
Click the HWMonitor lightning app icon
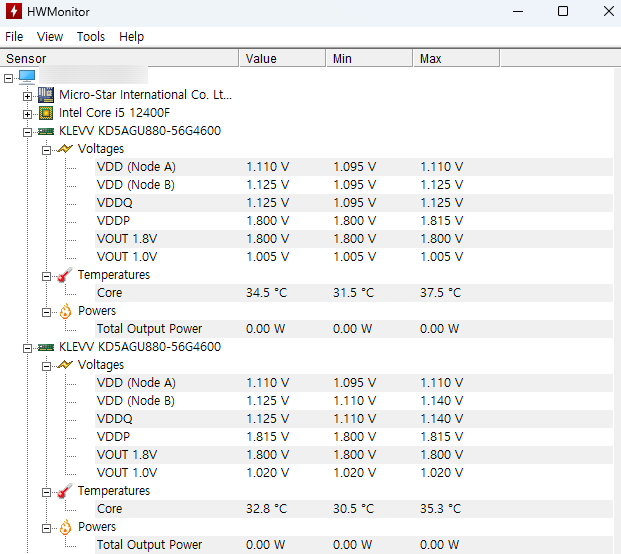14,11
